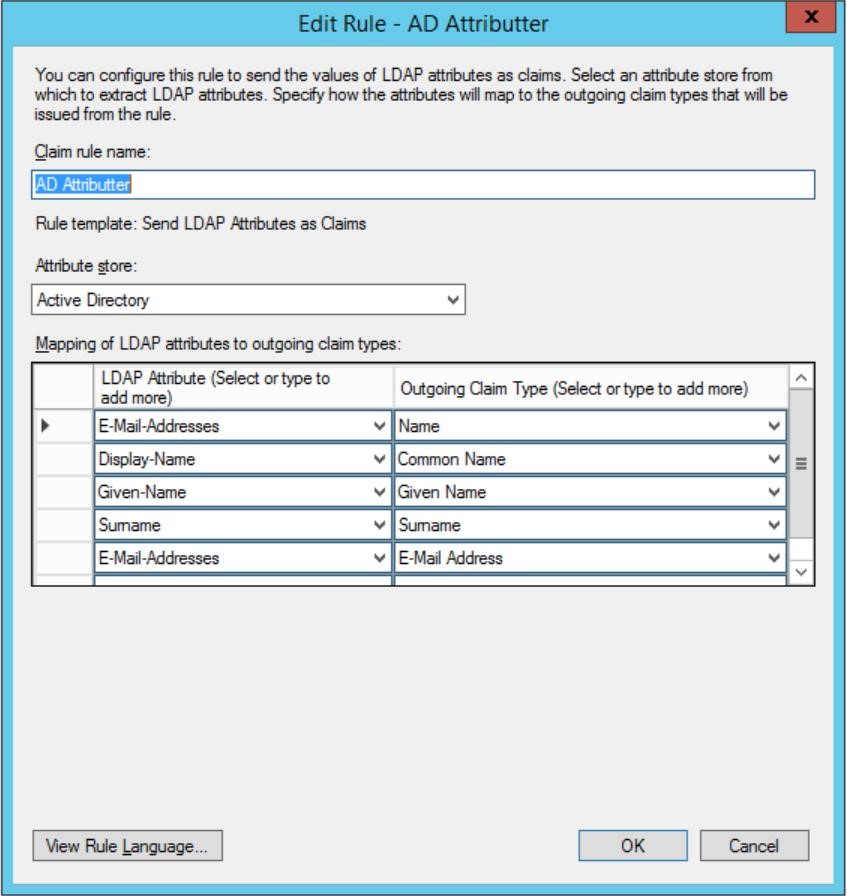This screenshot has width=847, height=896.
Task: Expand fifth row E-Mail-Addresses LDAP attribute dropdown
Action: click(x=378, y=558)
